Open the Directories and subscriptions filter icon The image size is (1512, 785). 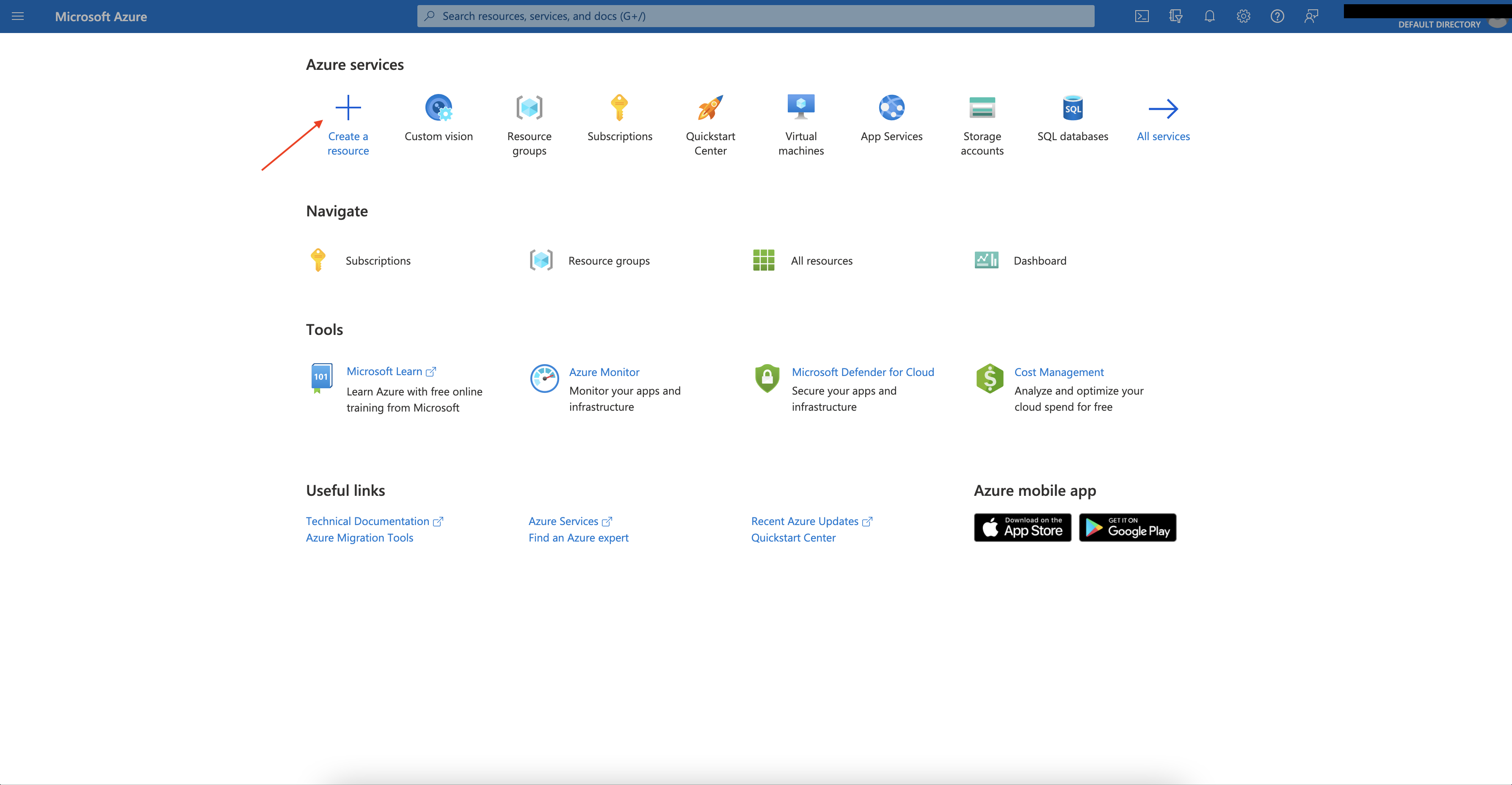(x=1175, y=17)
